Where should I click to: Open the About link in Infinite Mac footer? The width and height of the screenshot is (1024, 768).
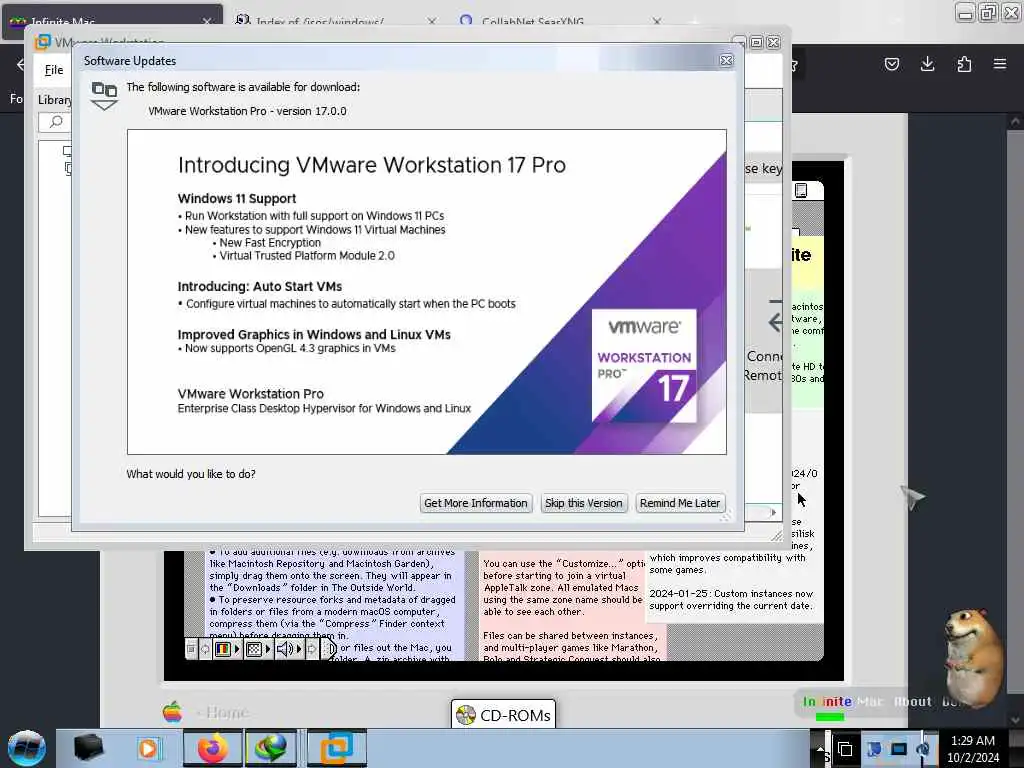point(912,702)
